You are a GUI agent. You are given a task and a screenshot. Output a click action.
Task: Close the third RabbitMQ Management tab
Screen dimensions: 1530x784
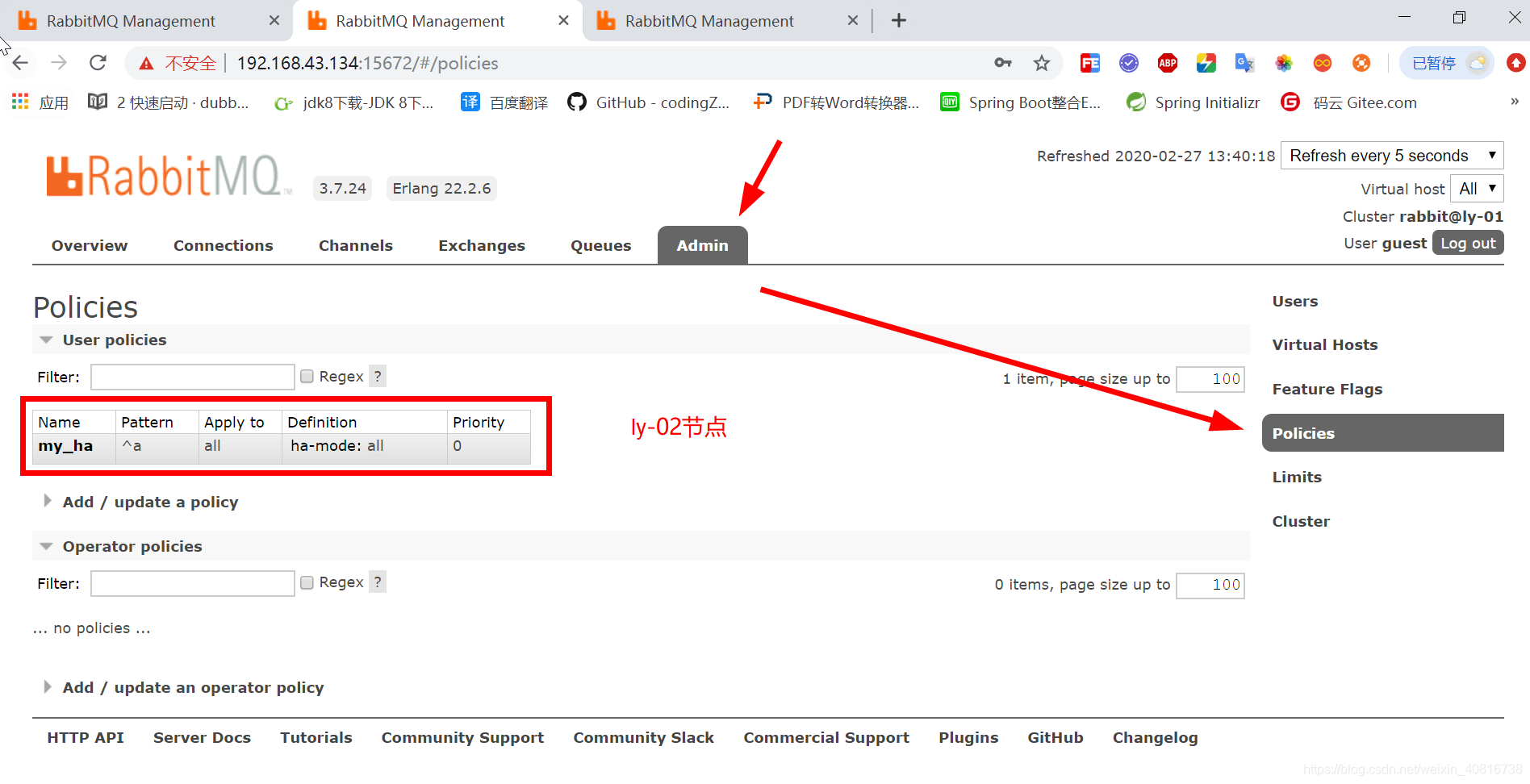click(x=852, y=21)
